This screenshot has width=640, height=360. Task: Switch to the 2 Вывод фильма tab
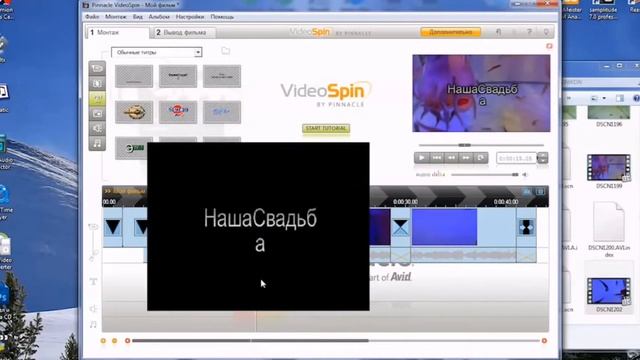tap(183, 32)
